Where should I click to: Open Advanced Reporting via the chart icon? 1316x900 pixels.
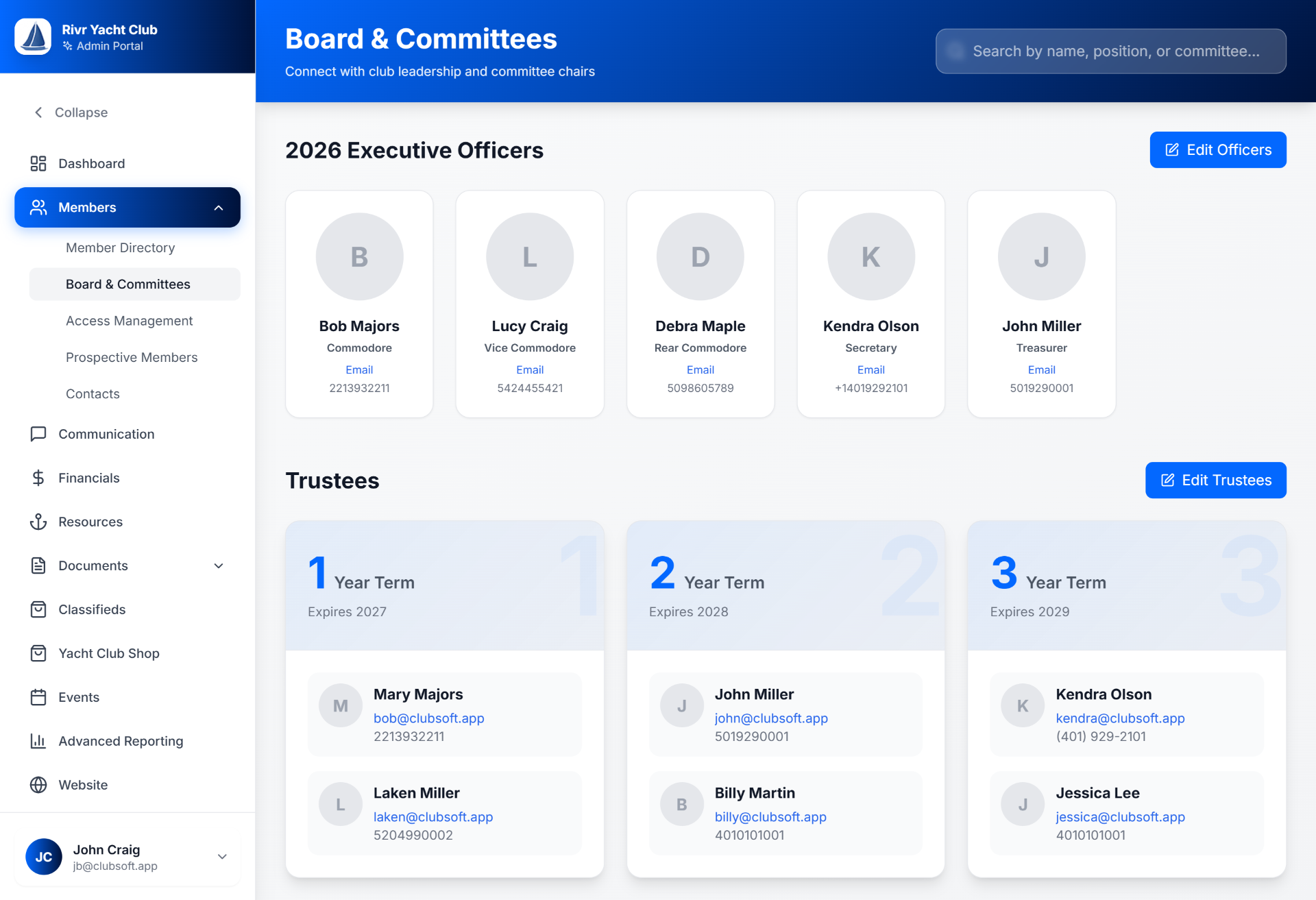(38, 741)
